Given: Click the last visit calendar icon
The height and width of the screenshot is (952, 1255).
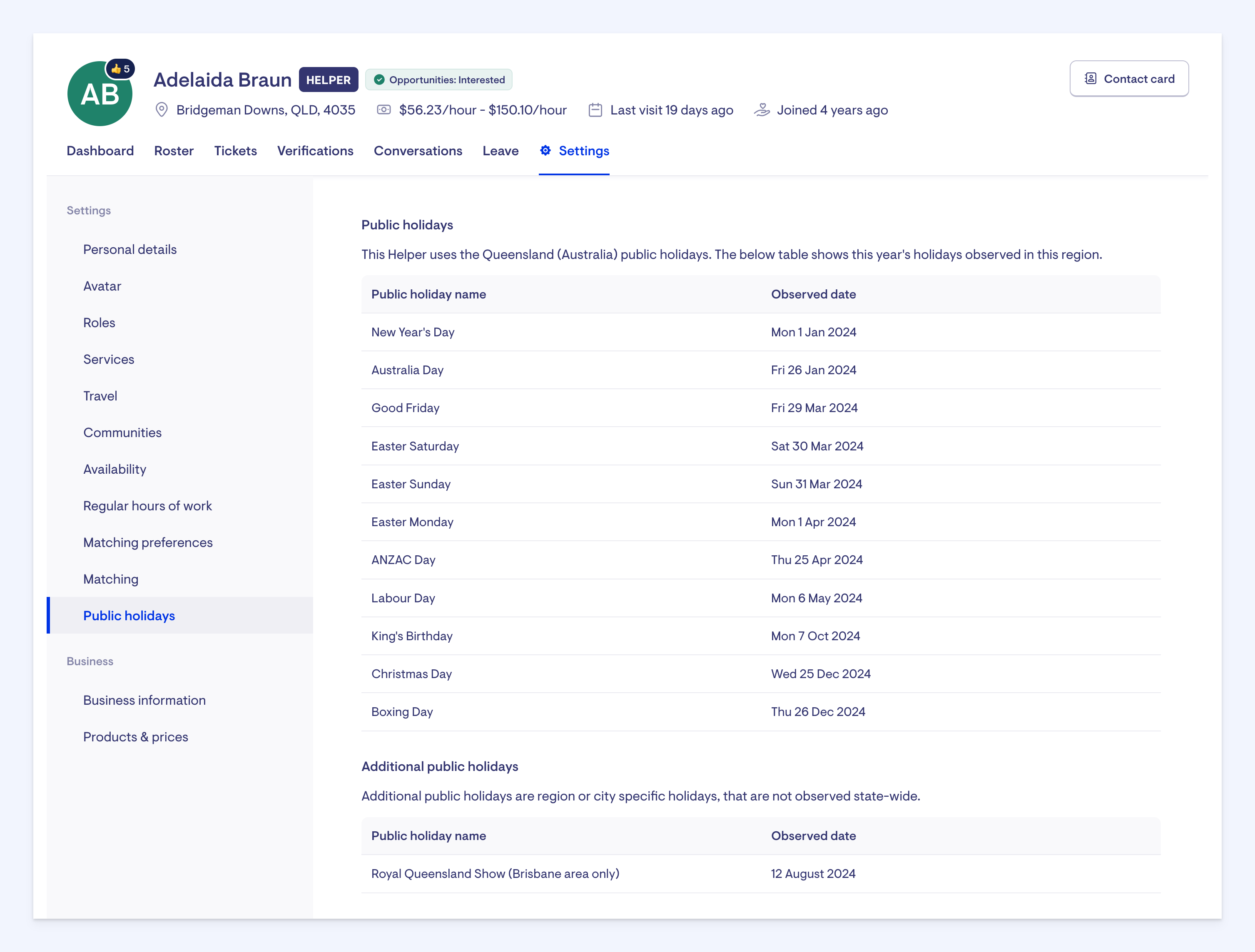Looking at the screenshot, I should tap(595, 110).
